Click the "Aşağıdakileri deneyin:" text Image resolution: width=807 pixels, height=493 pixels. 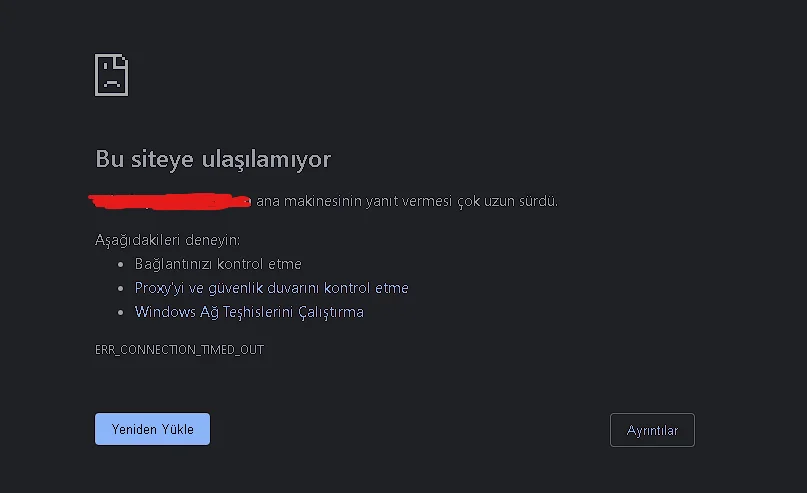point(167,240)
